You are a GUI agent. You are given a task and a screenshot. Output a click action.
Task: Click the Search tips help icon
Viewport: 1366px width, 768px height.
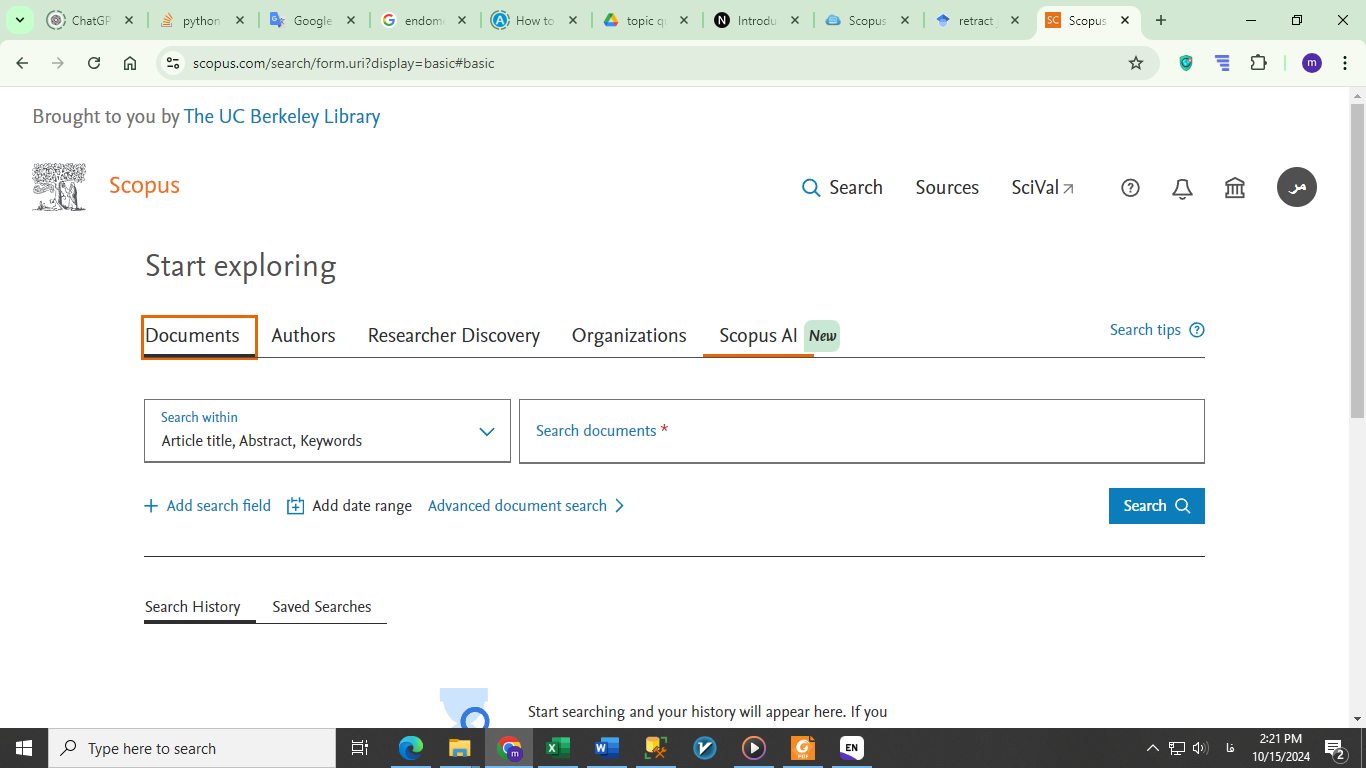[1197, 330]
